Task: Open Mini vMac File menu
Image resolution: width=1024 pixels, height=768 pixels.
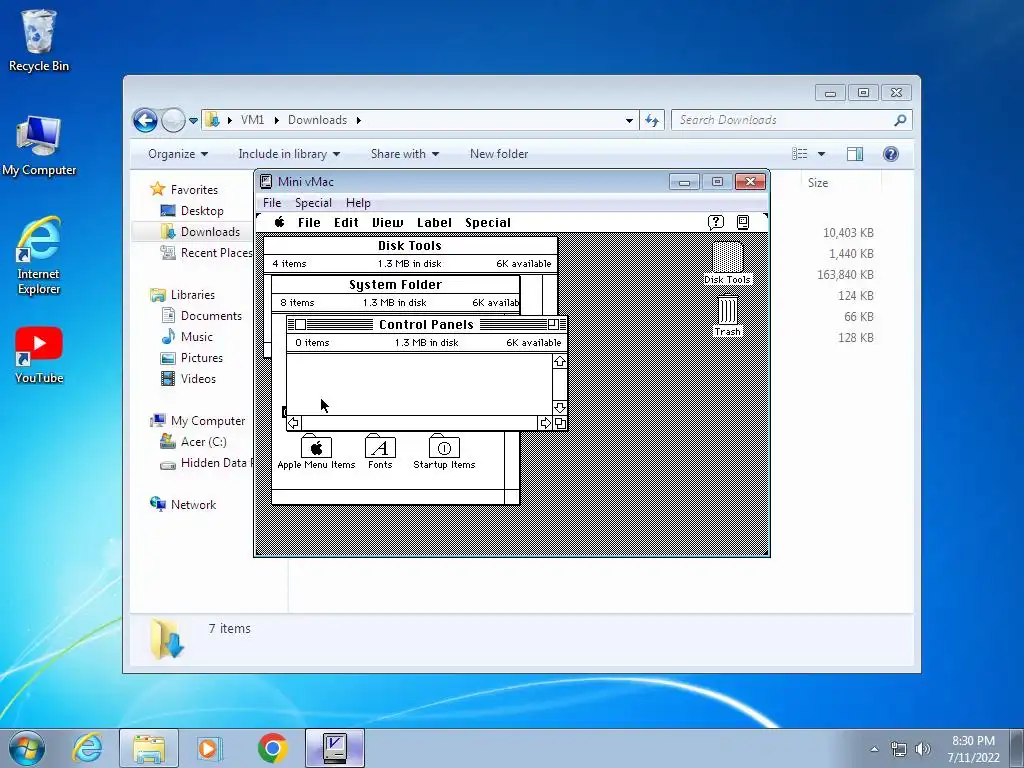Action: tap(272, 202)
